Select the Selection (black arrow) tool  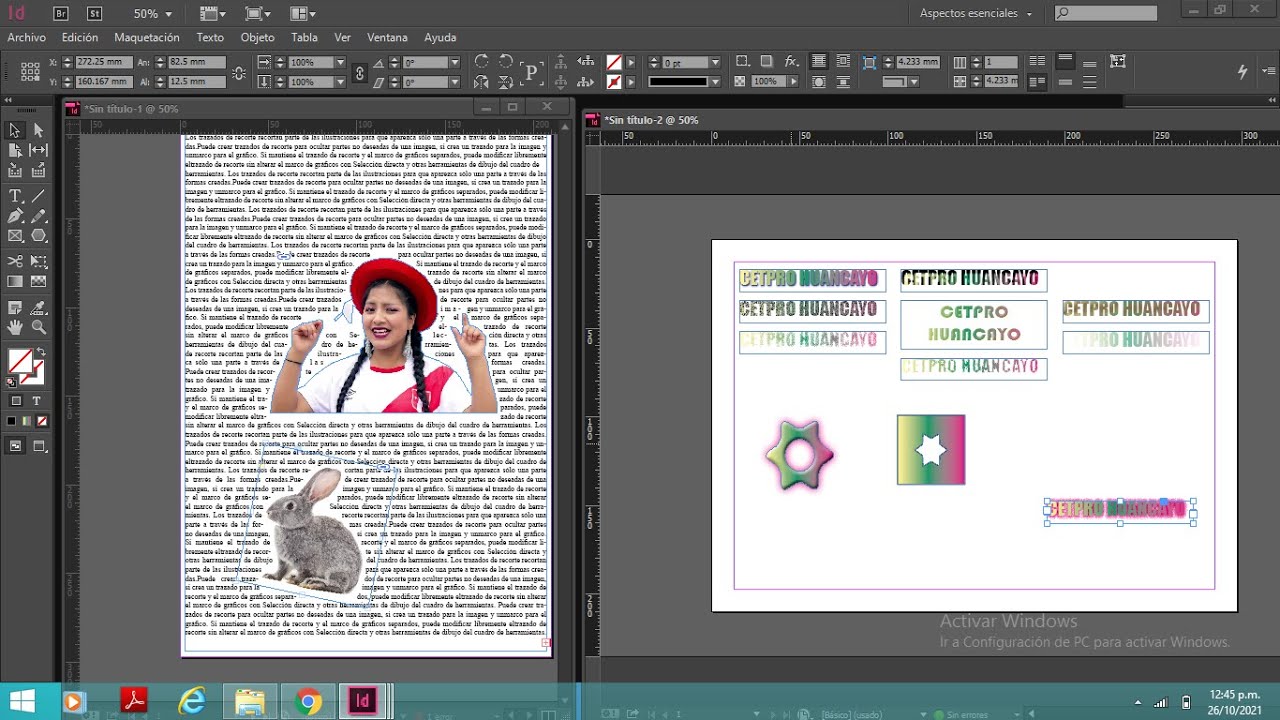click(15, 130)
